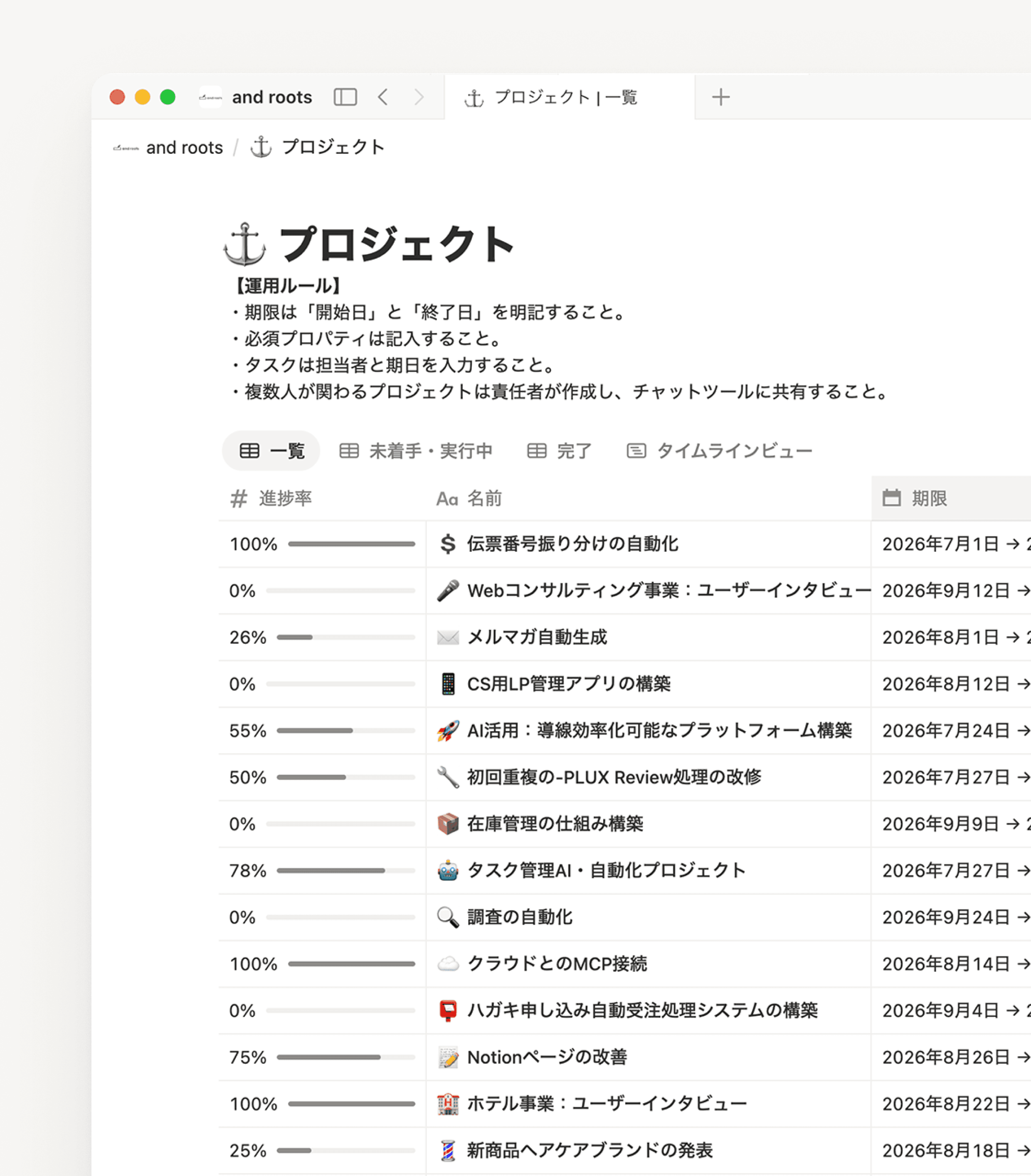Click the microphone icon of Webコンサルティング事業 row
The height and width of the screenshot is (1176, 1031).
coord(448,590)
